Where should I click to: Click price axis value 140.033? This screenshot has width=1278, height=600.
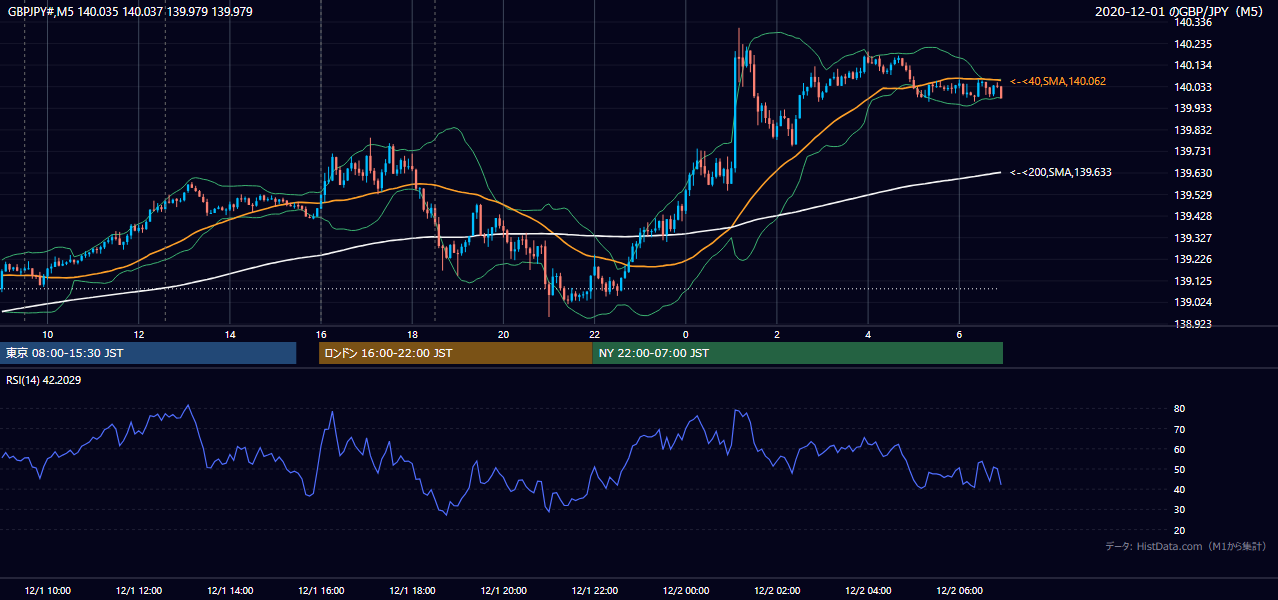(1194, 87)
